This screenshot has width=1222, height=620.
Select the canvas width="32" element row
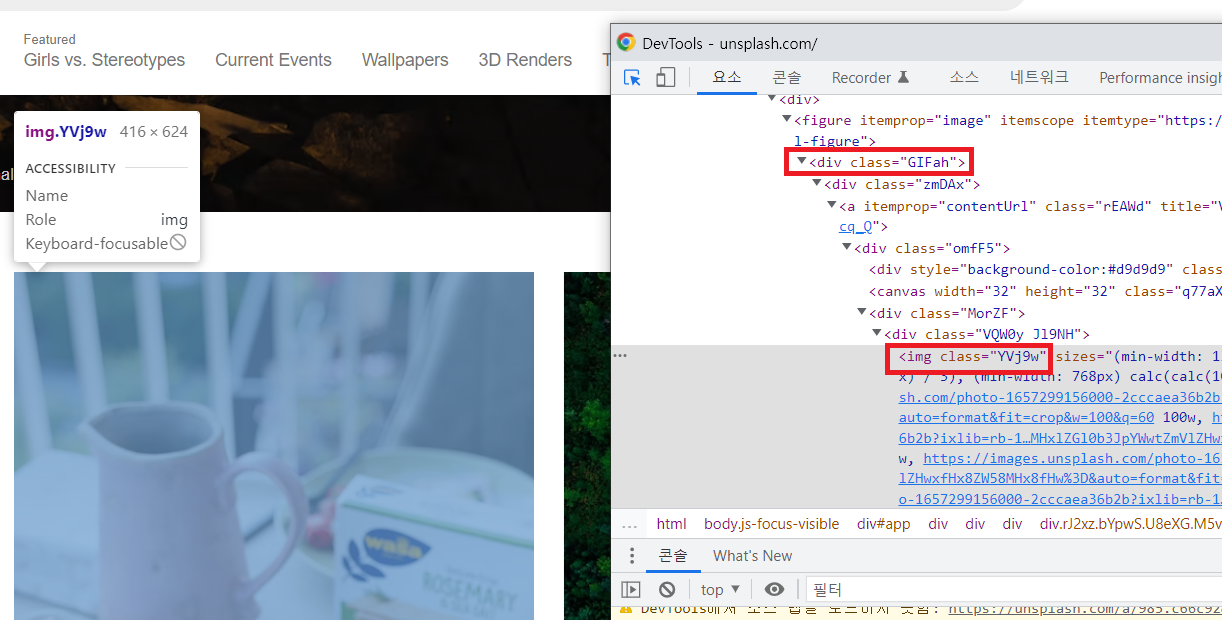click(x=1045, y=291)
